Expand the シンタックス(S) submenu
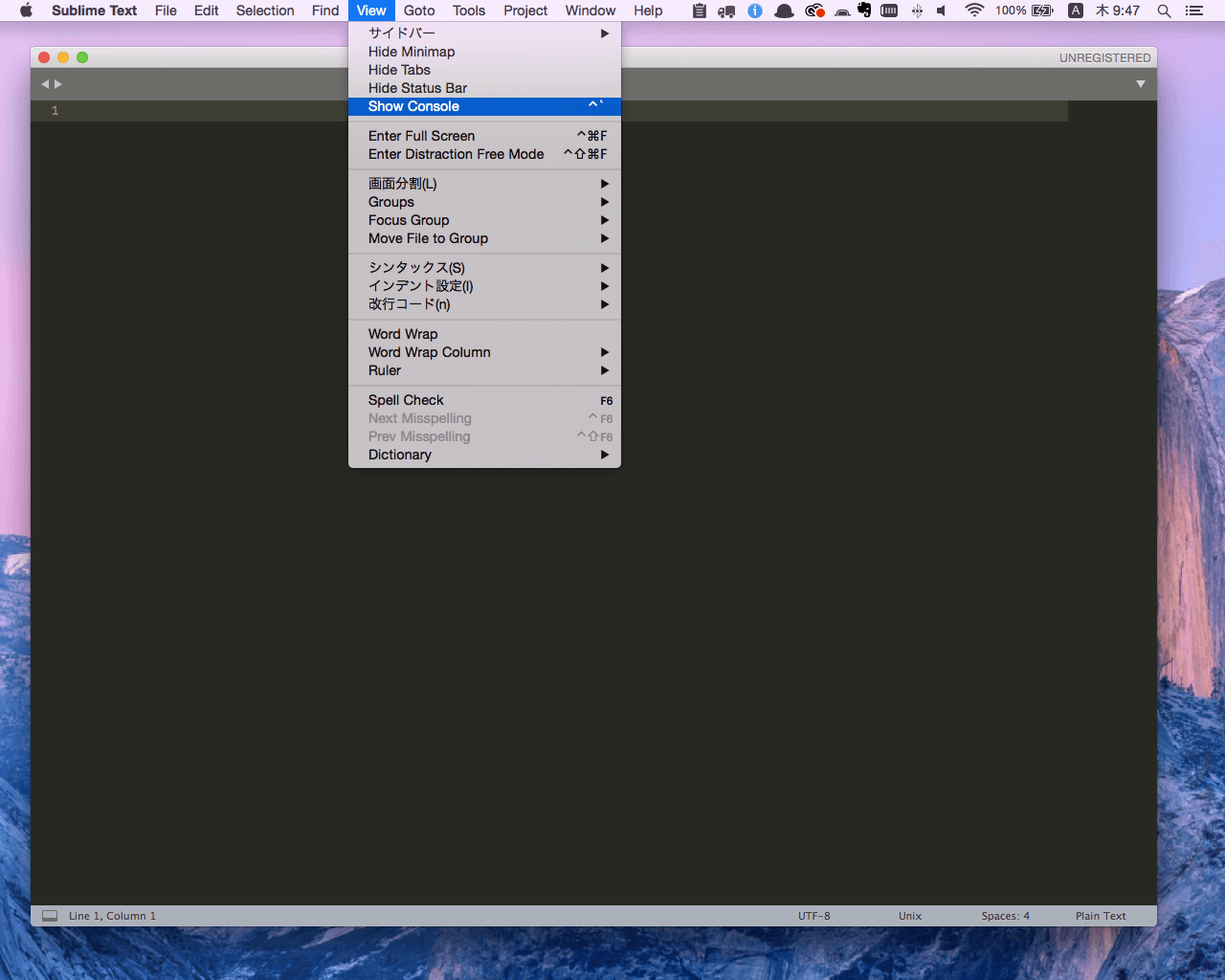1225x980 pixels. click(x=484, y=268)
